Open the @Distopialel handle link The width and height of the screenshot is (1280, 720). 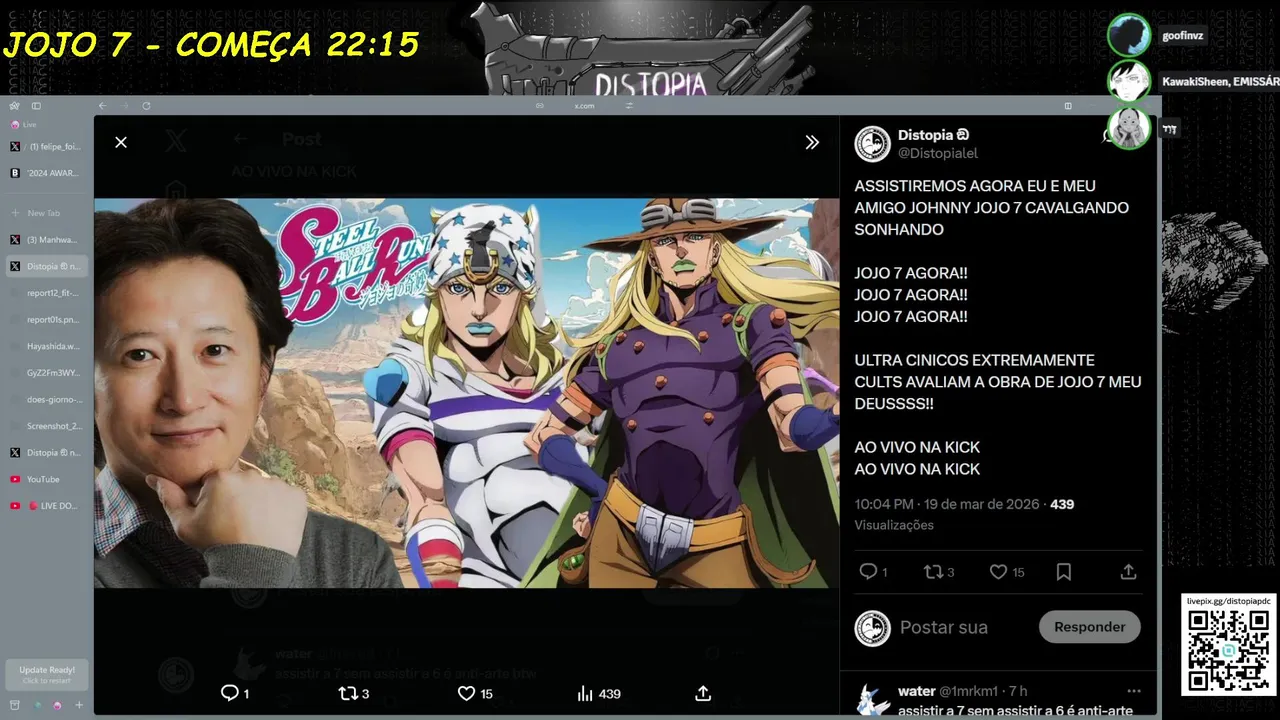(x=938, y=153)
